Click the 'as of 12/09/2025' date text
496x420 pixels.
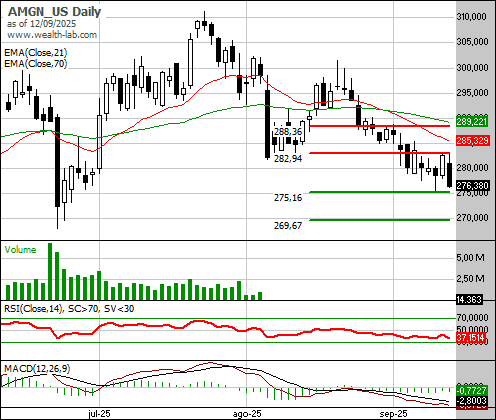click(x=41, y=24)
